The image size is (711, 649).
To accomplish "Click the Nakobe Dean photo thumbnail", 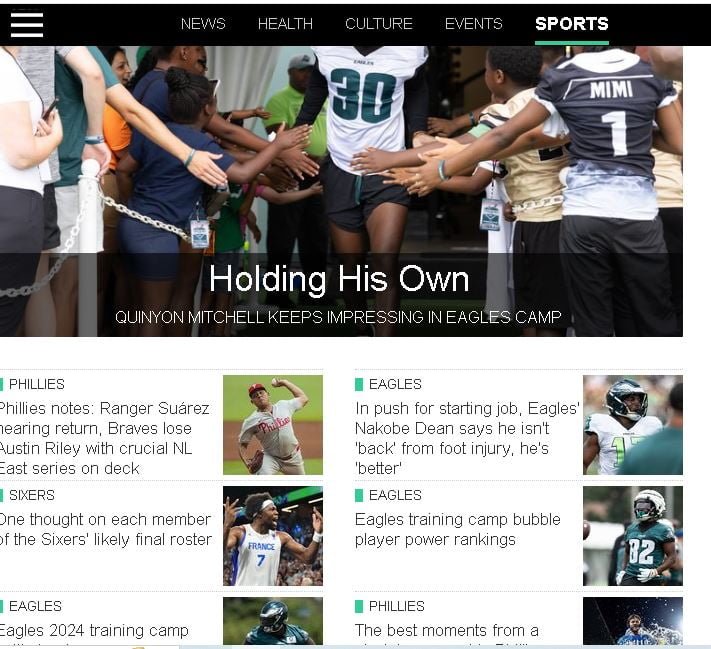I will [633, 425].
